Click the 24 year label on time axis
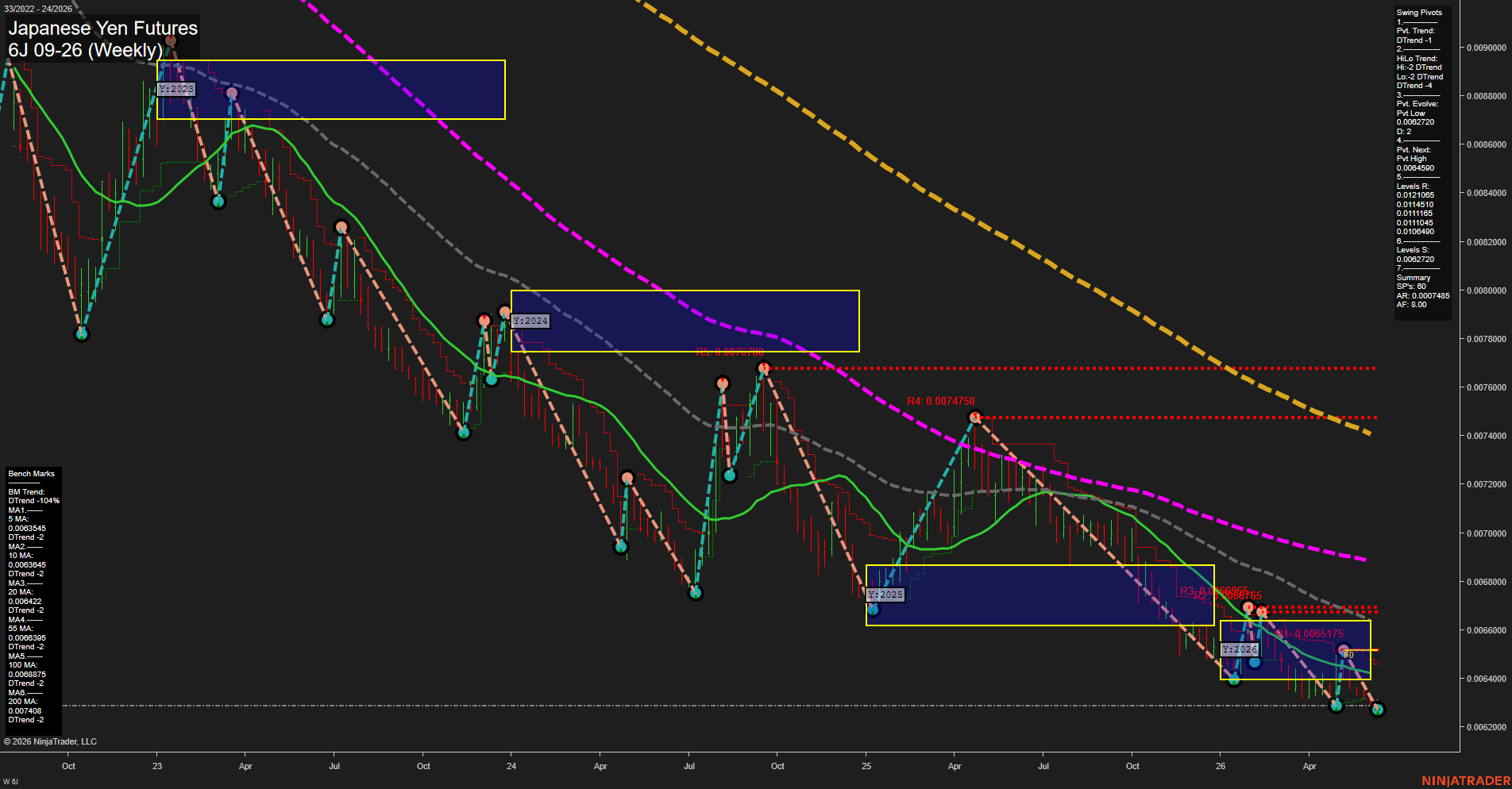 click(511, 766)
